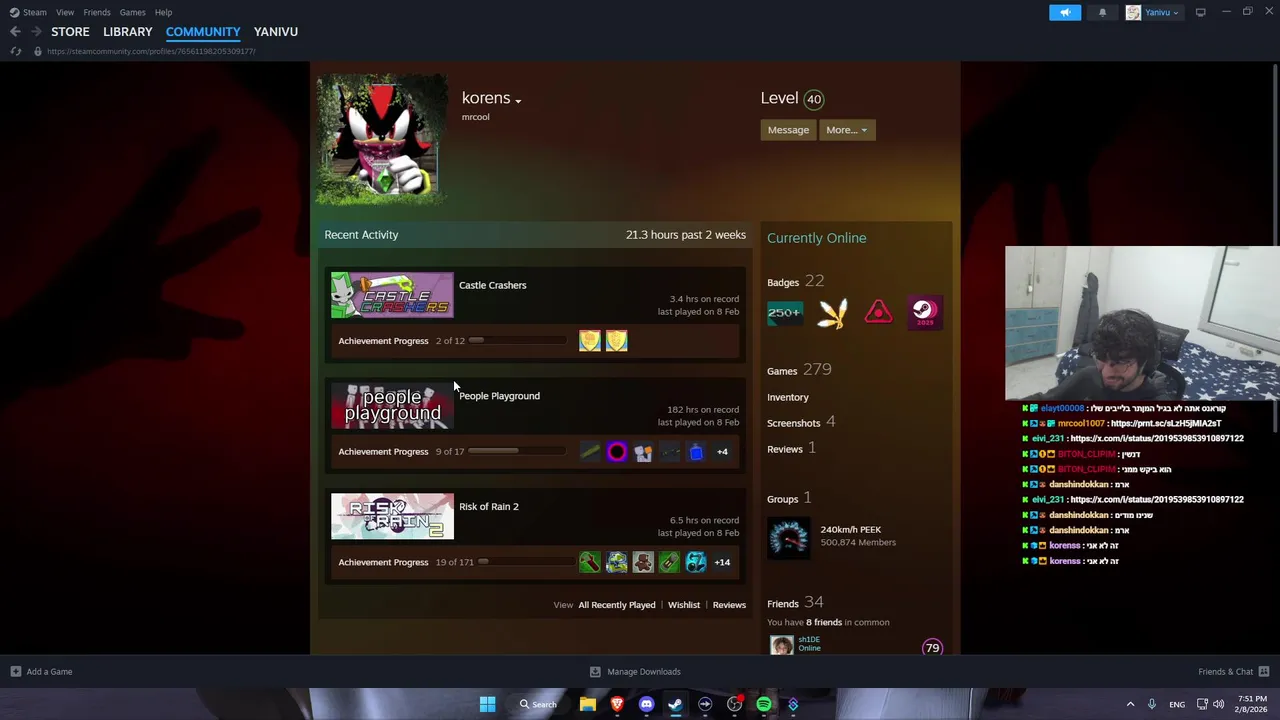Screen dimensions: 1280x720
Task: Open the Friends 34 link
Action: [x=795, y=603]
